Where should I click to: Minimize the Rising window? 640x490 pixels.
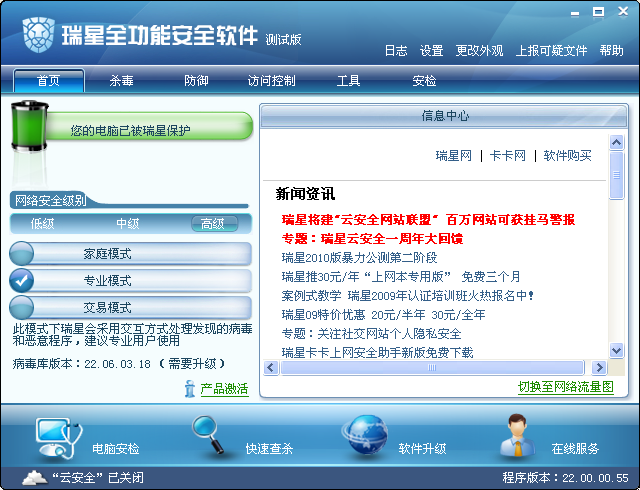point(575,13)
